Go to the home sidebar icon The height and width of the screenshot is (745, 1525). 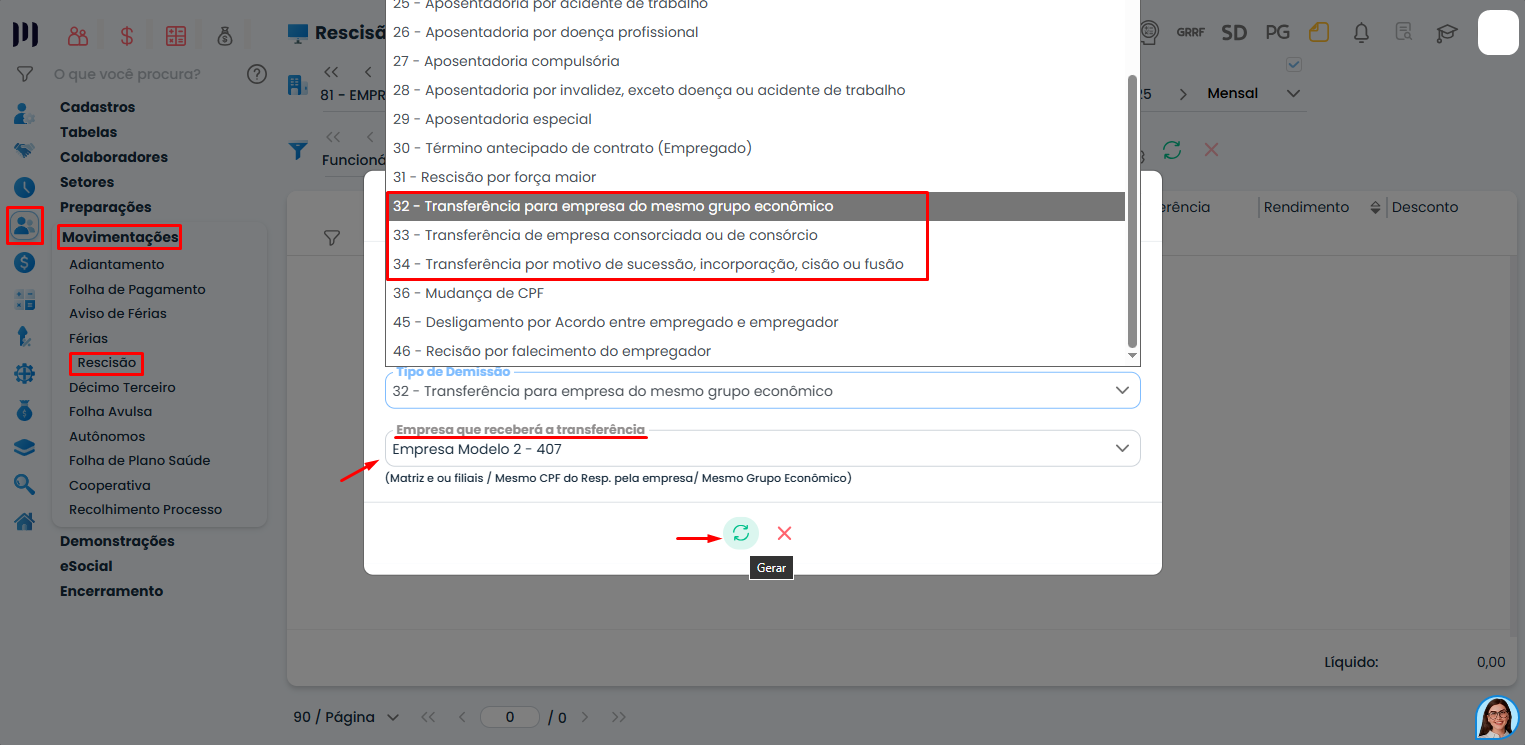coord(24,521)
